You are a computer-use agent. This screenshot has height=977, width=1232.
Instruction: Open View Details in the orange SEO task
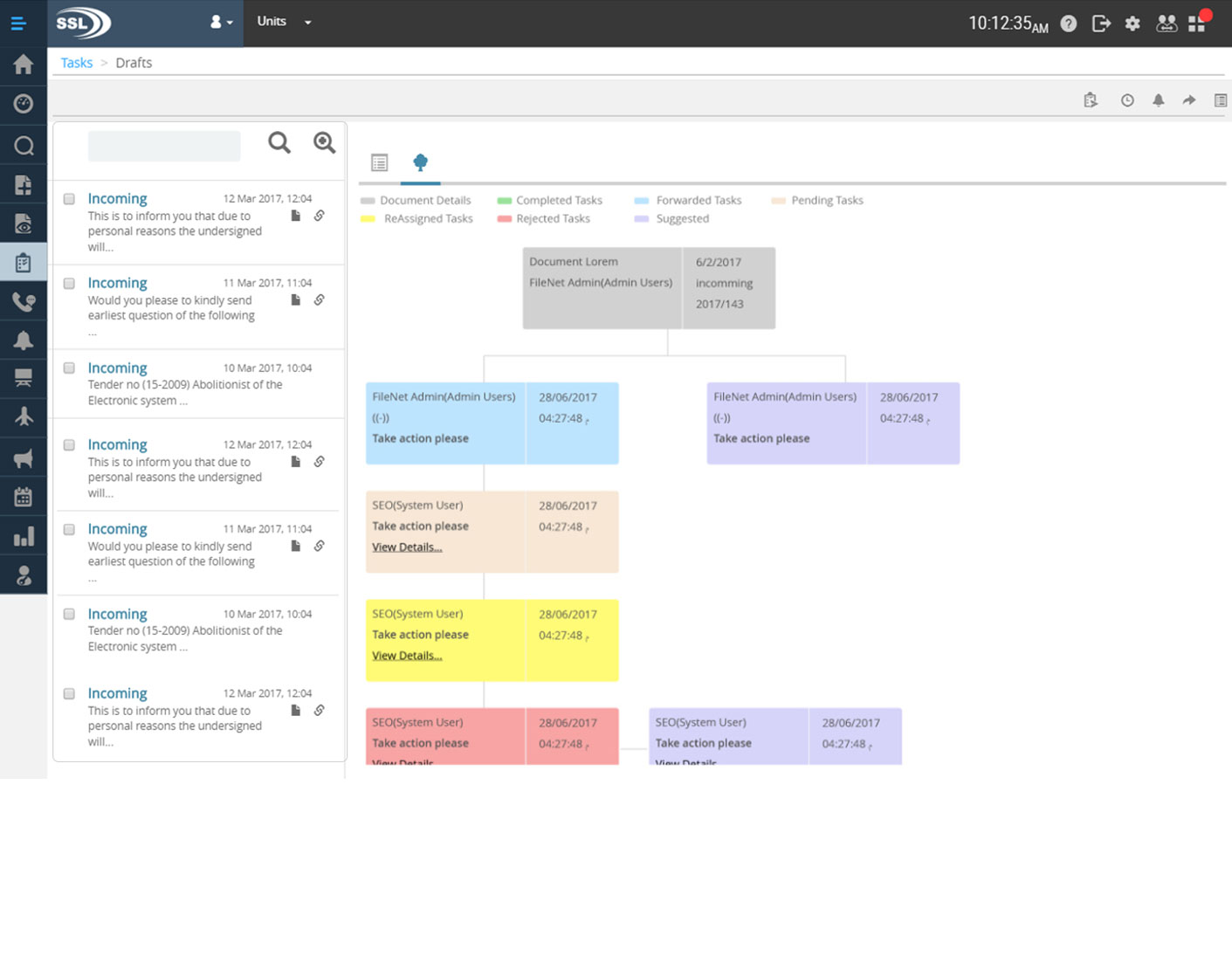[x=407, y=547]
